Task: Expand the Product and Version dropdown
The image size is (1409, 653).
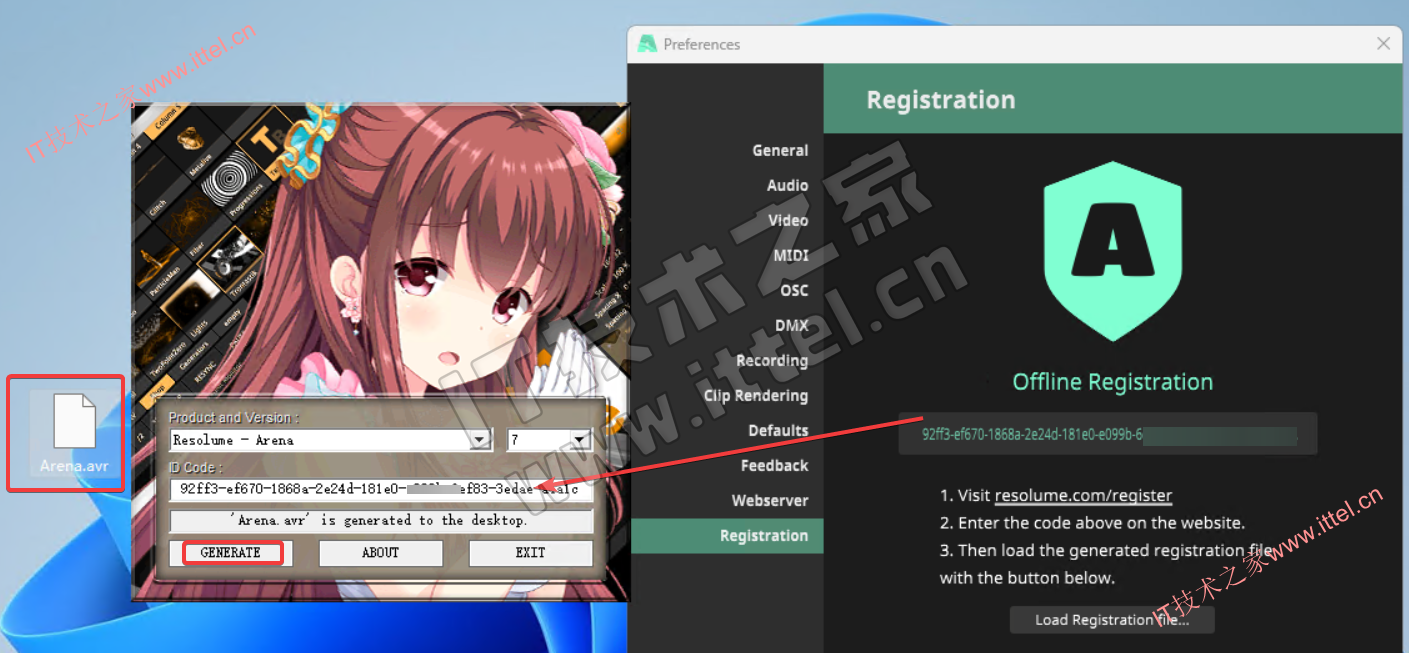Action: pyautogui.click(x=481, y=440)
